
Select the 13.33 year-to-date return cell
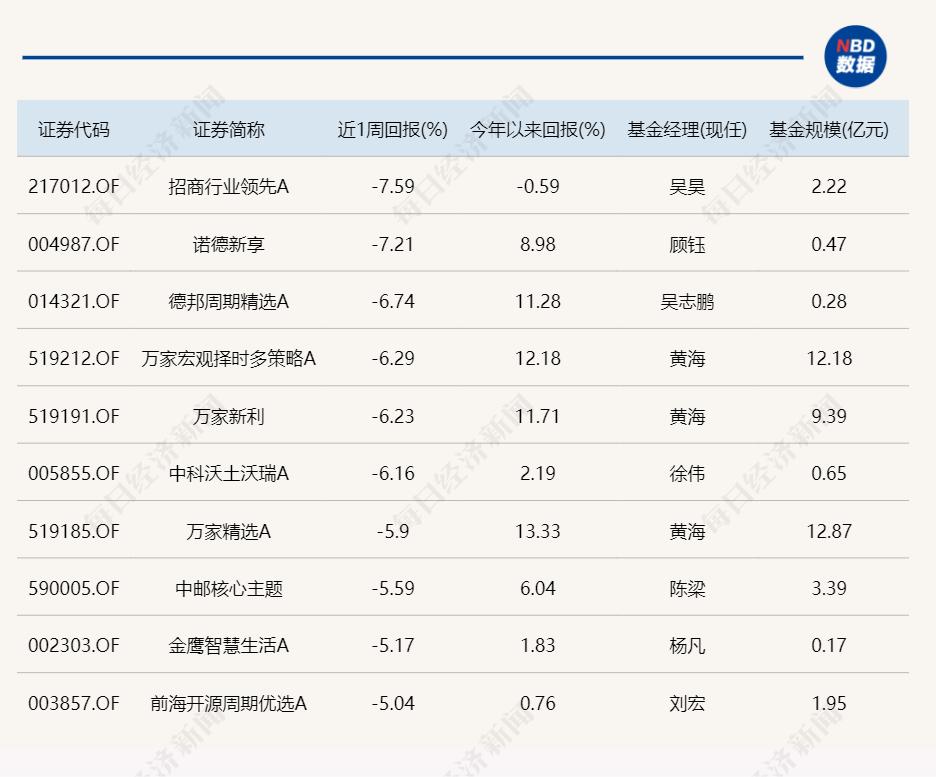538,531
